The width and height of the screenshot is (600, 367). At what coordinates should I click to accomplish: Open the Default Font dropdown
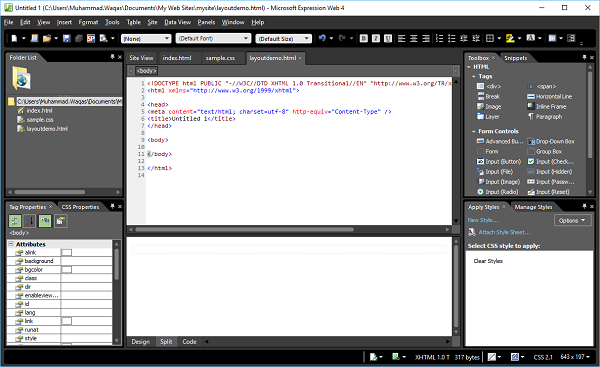tap(213, 38)
